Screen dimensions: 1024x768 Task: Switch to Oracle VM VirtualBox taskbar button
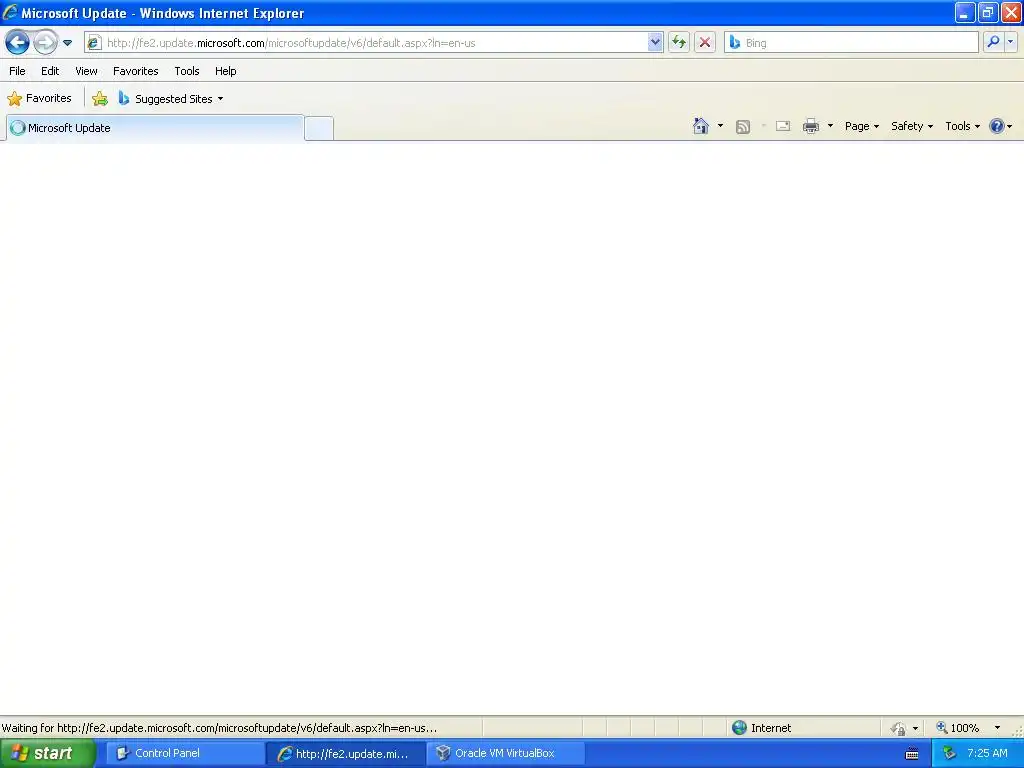[x=506, y=753]
